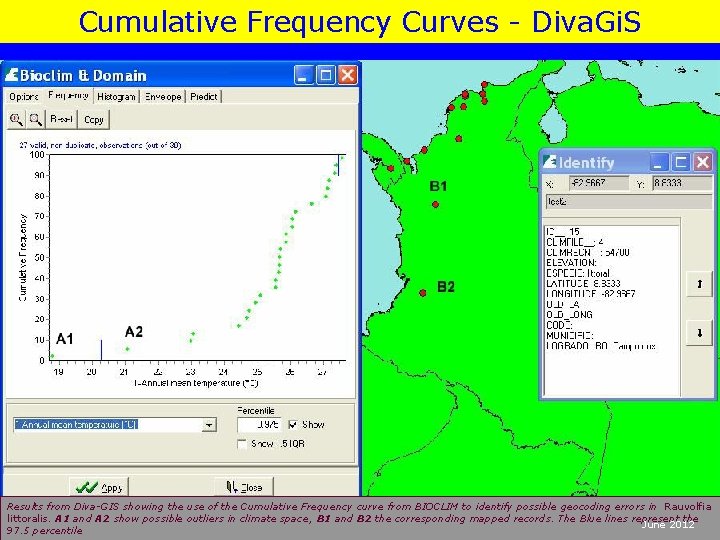Close the Bioclim & Domain window

click(x=348, y=75)
